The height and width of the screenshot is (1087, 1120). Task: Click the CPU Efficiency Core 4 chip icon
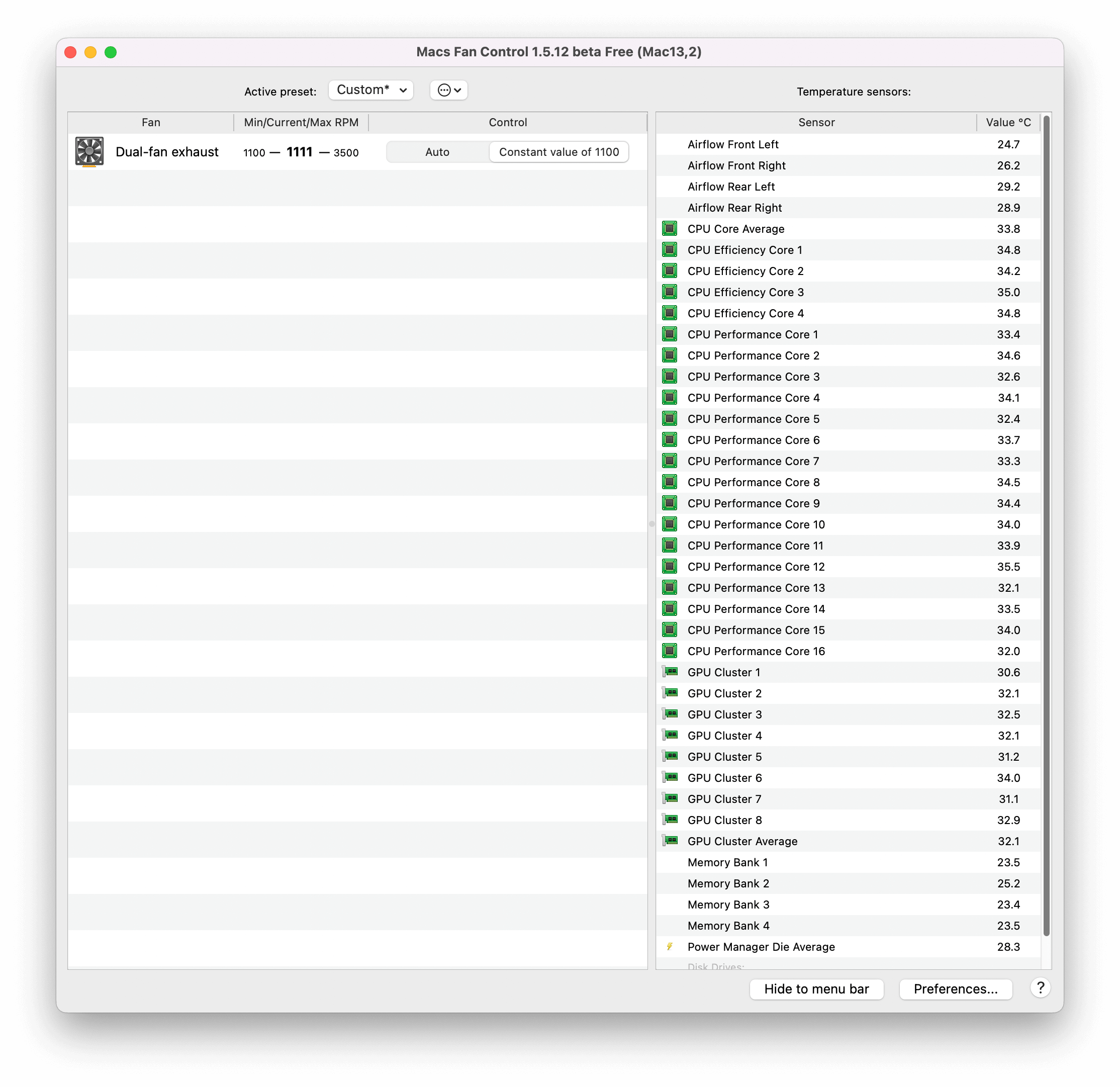click(670, 313)
